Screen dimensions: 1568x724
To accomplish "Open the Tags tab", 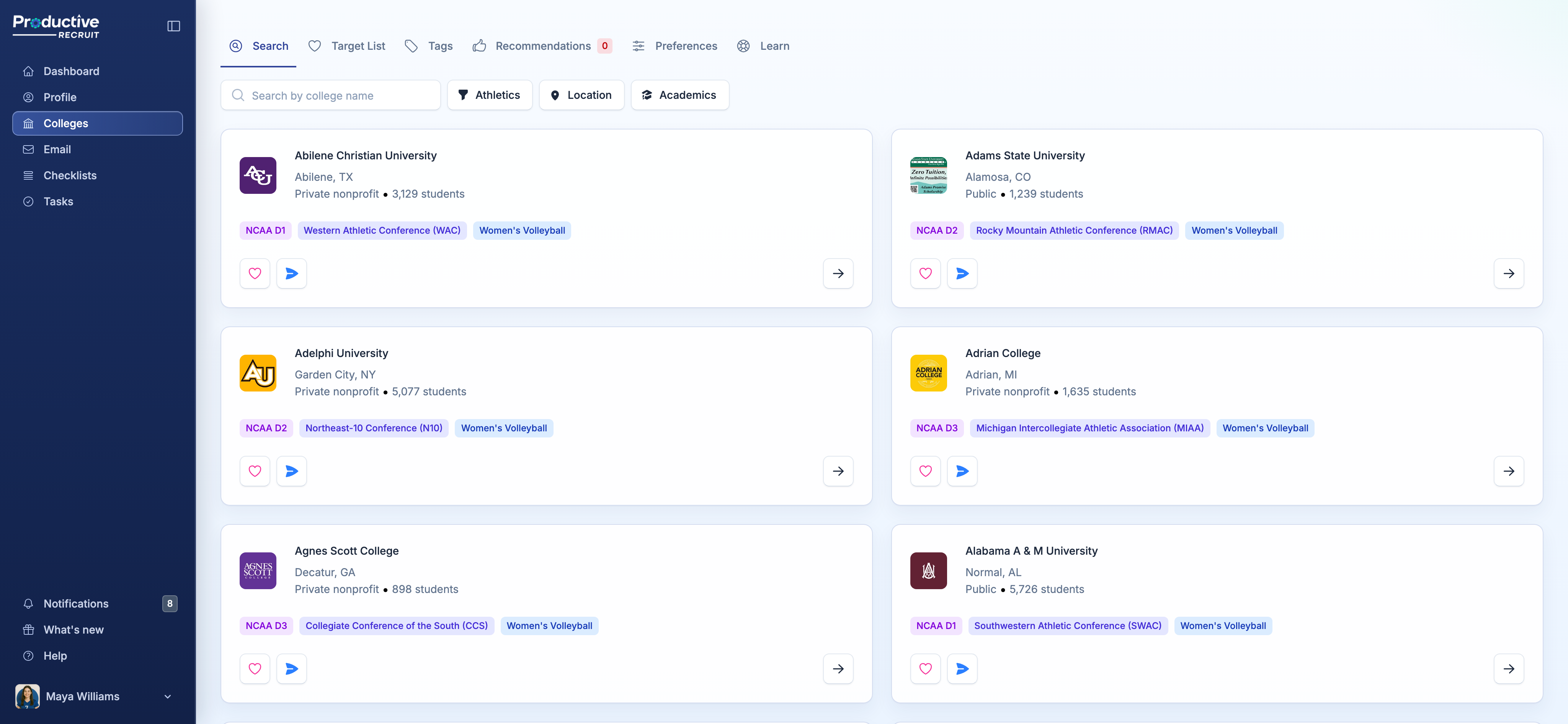I will pyautogui.click(x=428, y=46).
